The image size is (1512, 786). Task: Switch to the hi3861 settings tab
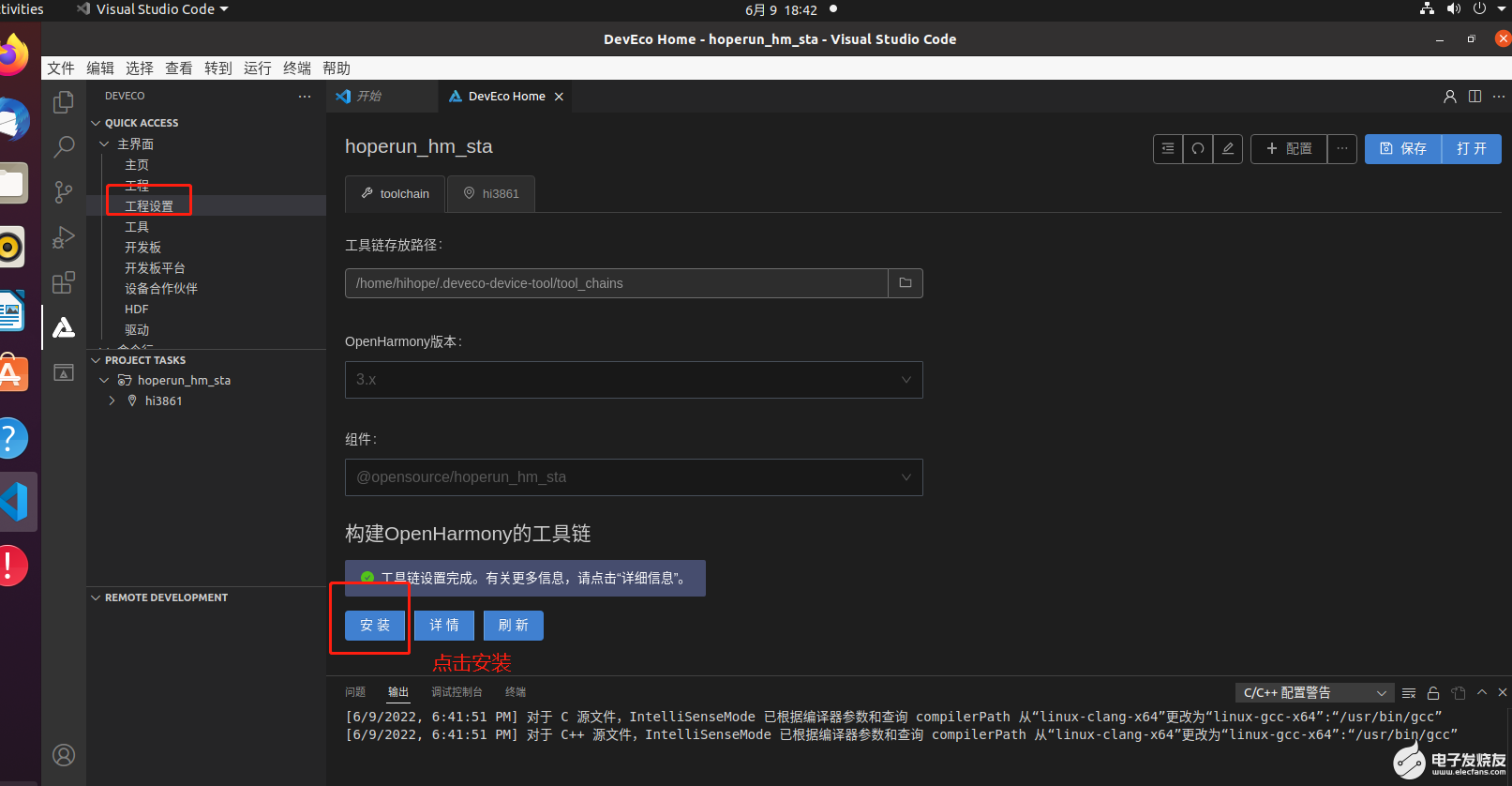[x=491, y=194]
